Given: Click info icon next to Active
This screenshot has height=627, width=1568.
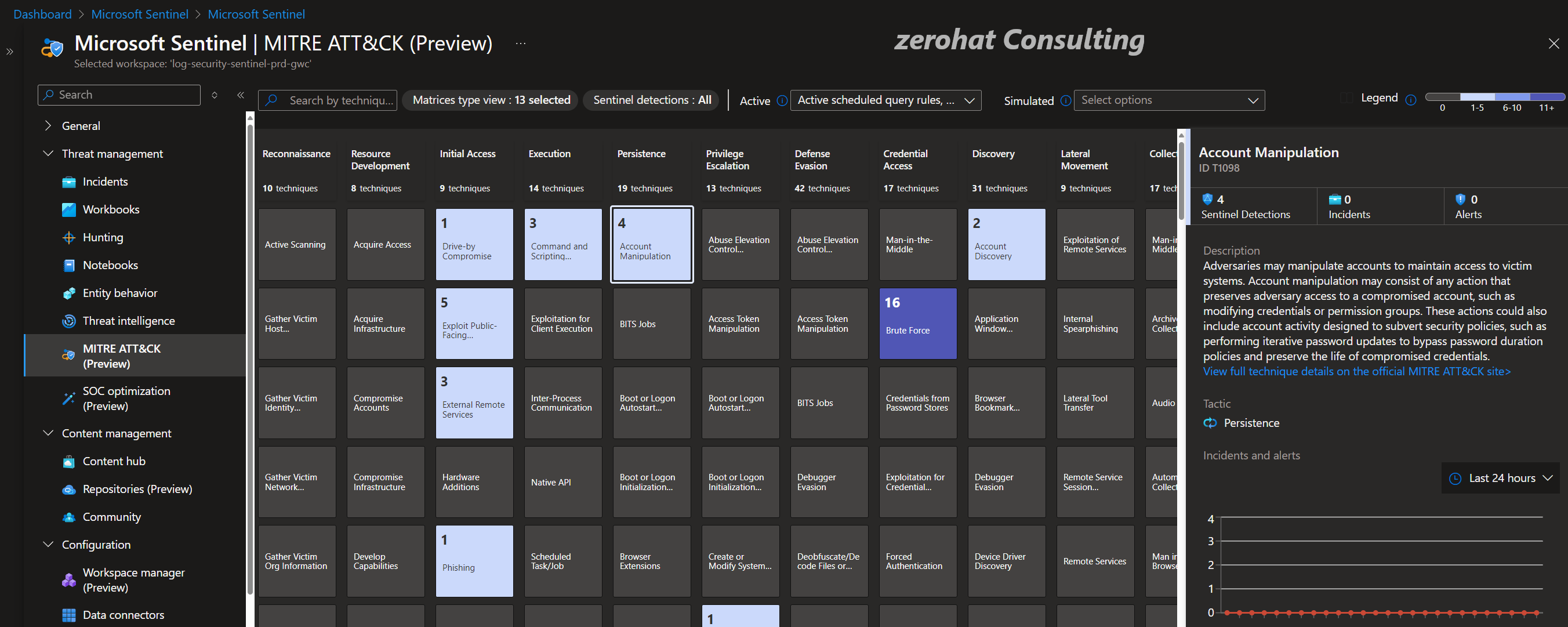Looking at the screenshot, I should [782, 101].
